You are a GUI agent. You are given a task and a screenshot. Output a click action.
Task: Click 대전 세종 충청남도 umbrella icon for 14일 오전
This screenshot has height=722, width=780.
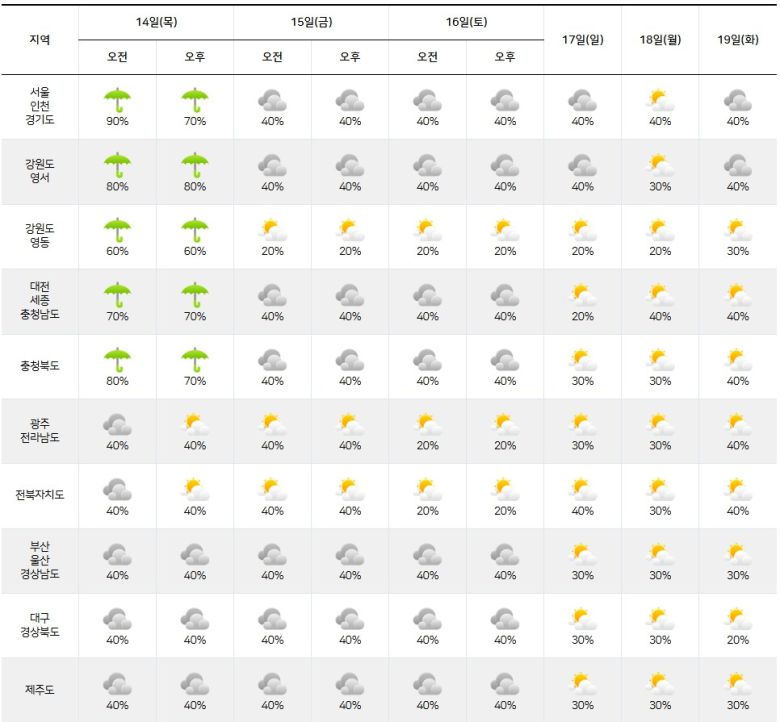click(x=117, y=295)
